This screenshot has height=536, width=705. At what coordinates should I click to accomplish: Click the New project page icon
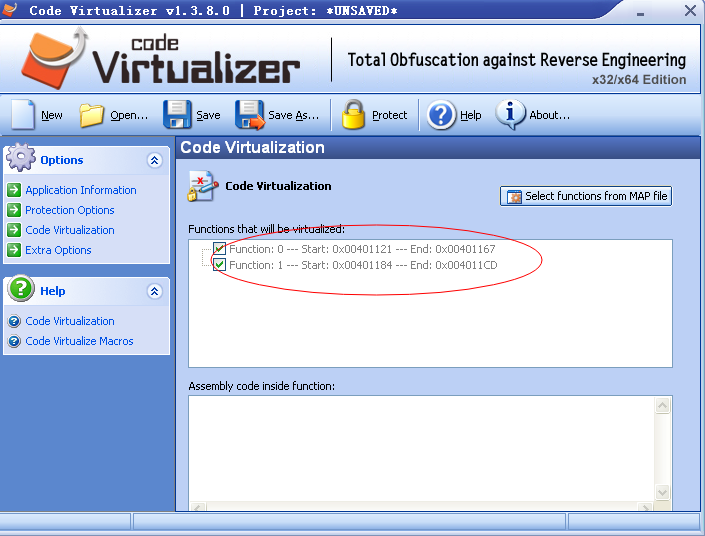coord(23,115)
